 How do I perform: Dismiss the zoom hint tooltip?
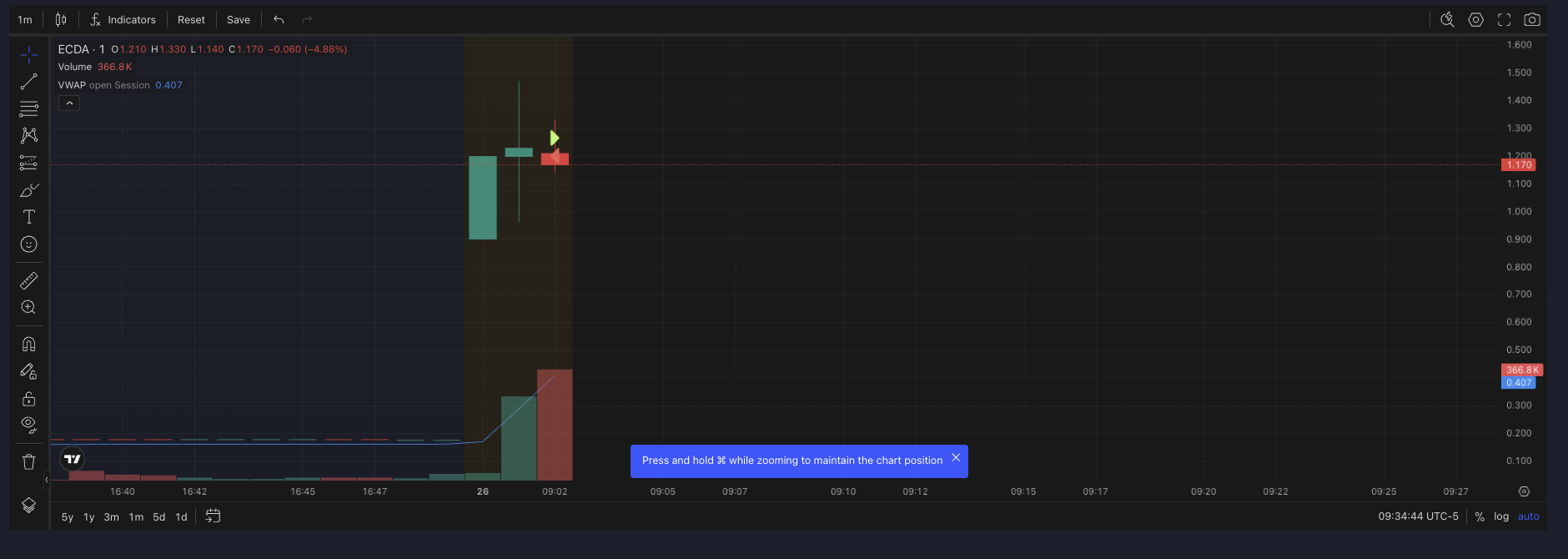(956, 458)
